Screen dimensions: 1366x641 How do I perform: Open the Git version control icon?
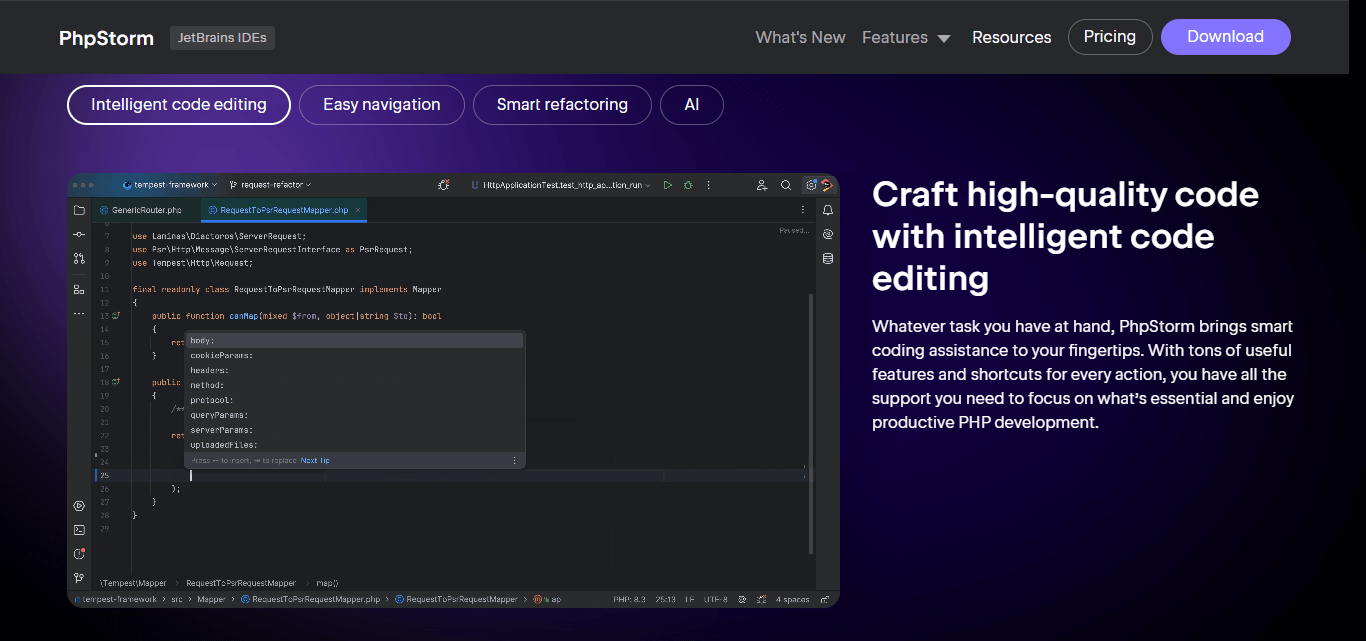tap(79, 578)
